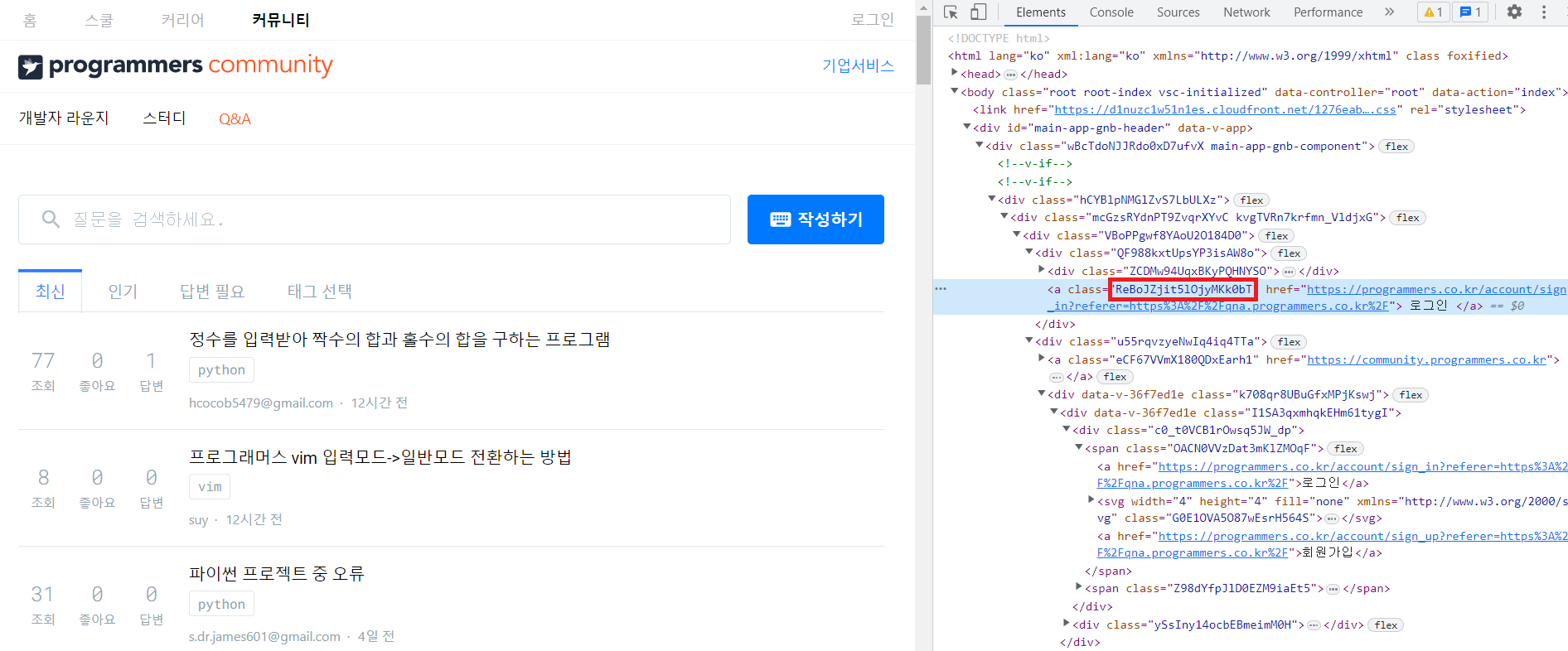Image resolution: width=1568 pixels, height=651 pixels.
Task: Collapse the body element node
Action: [955, 92]
